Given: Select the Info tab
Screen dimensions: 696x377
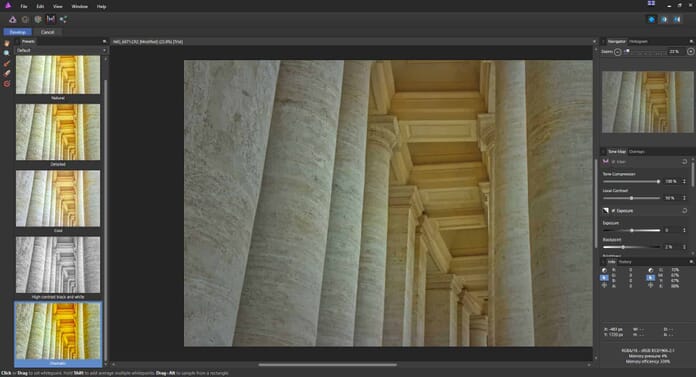Looking at the screenshot, I should tap(611, 262).
